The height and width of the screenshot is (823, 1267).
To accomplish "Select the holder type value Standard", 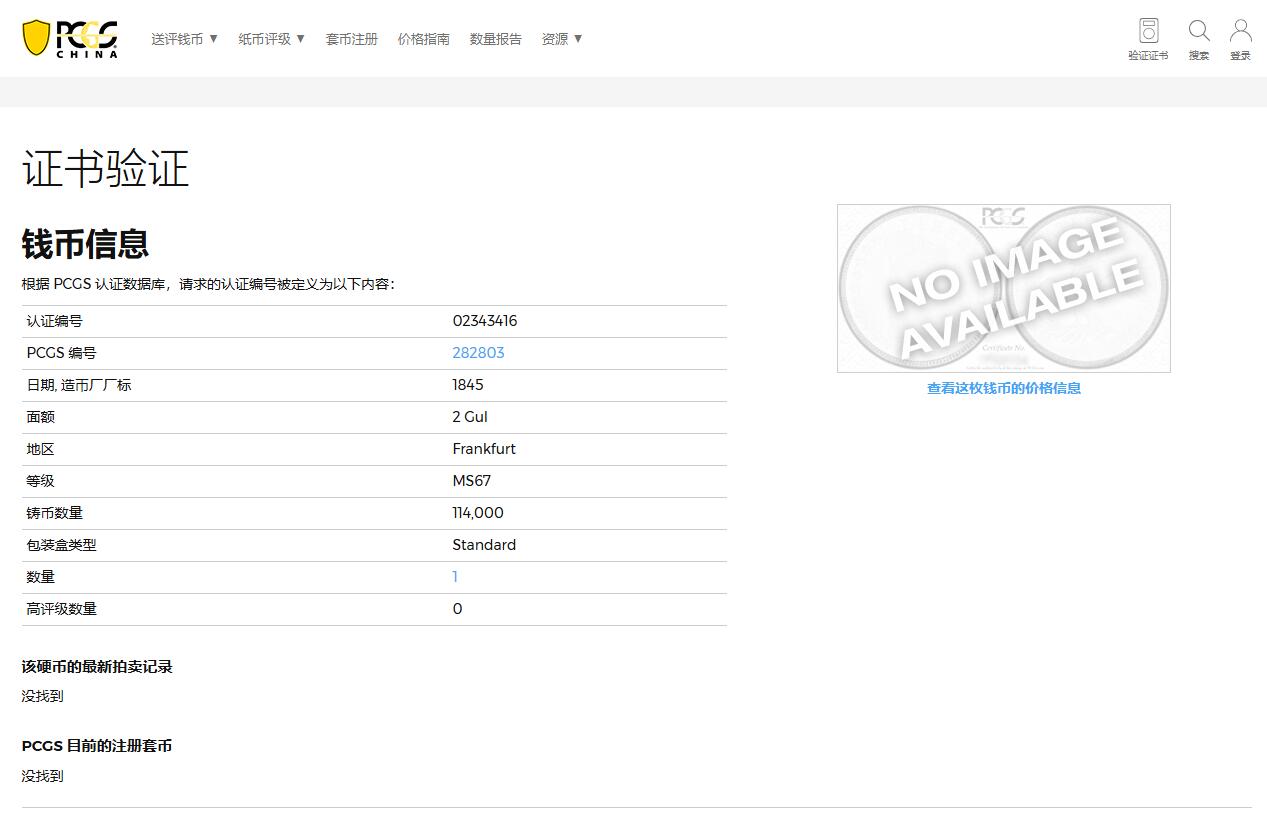I will [484, 545].
